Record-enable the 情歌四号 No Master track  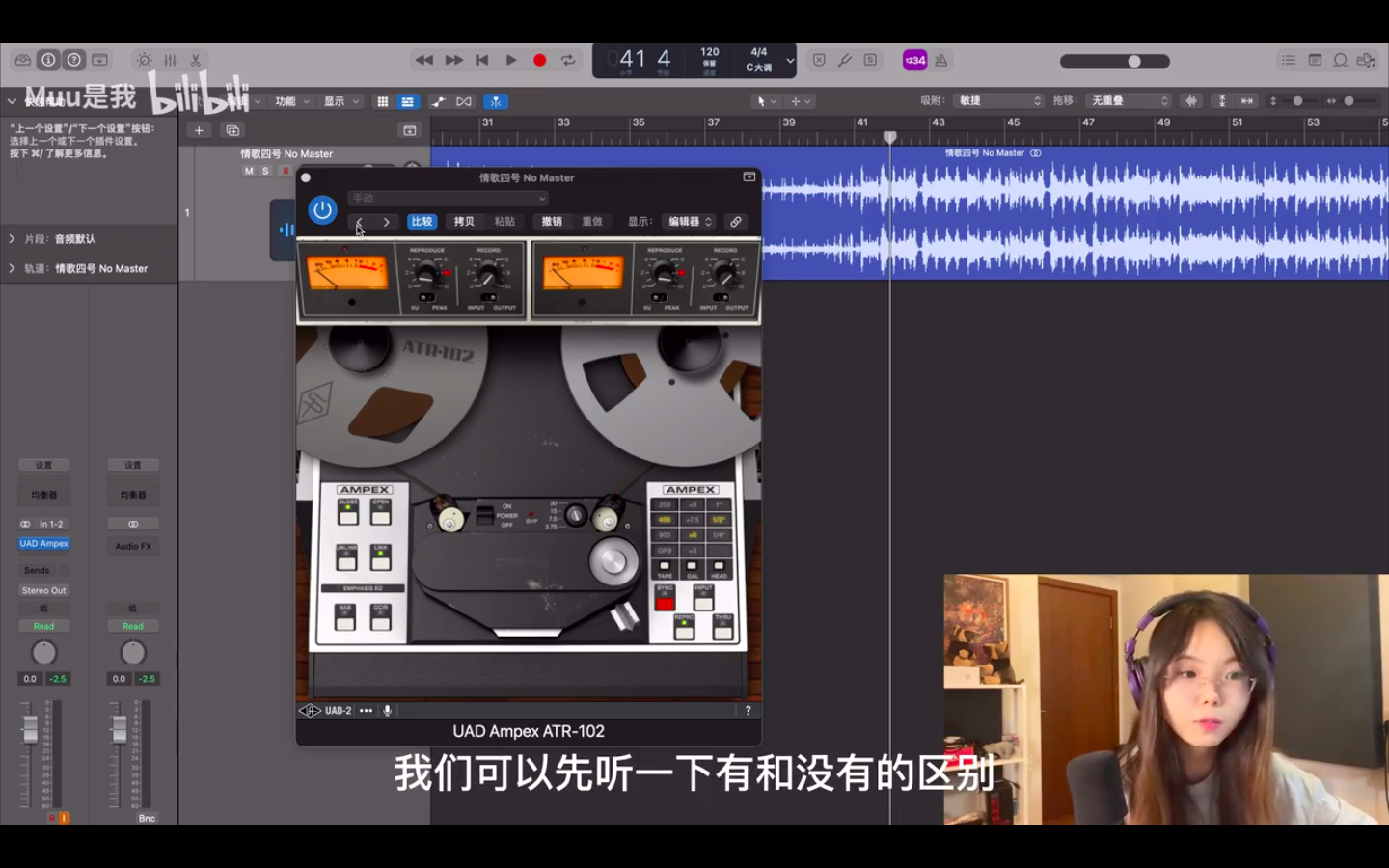(285, 171)
